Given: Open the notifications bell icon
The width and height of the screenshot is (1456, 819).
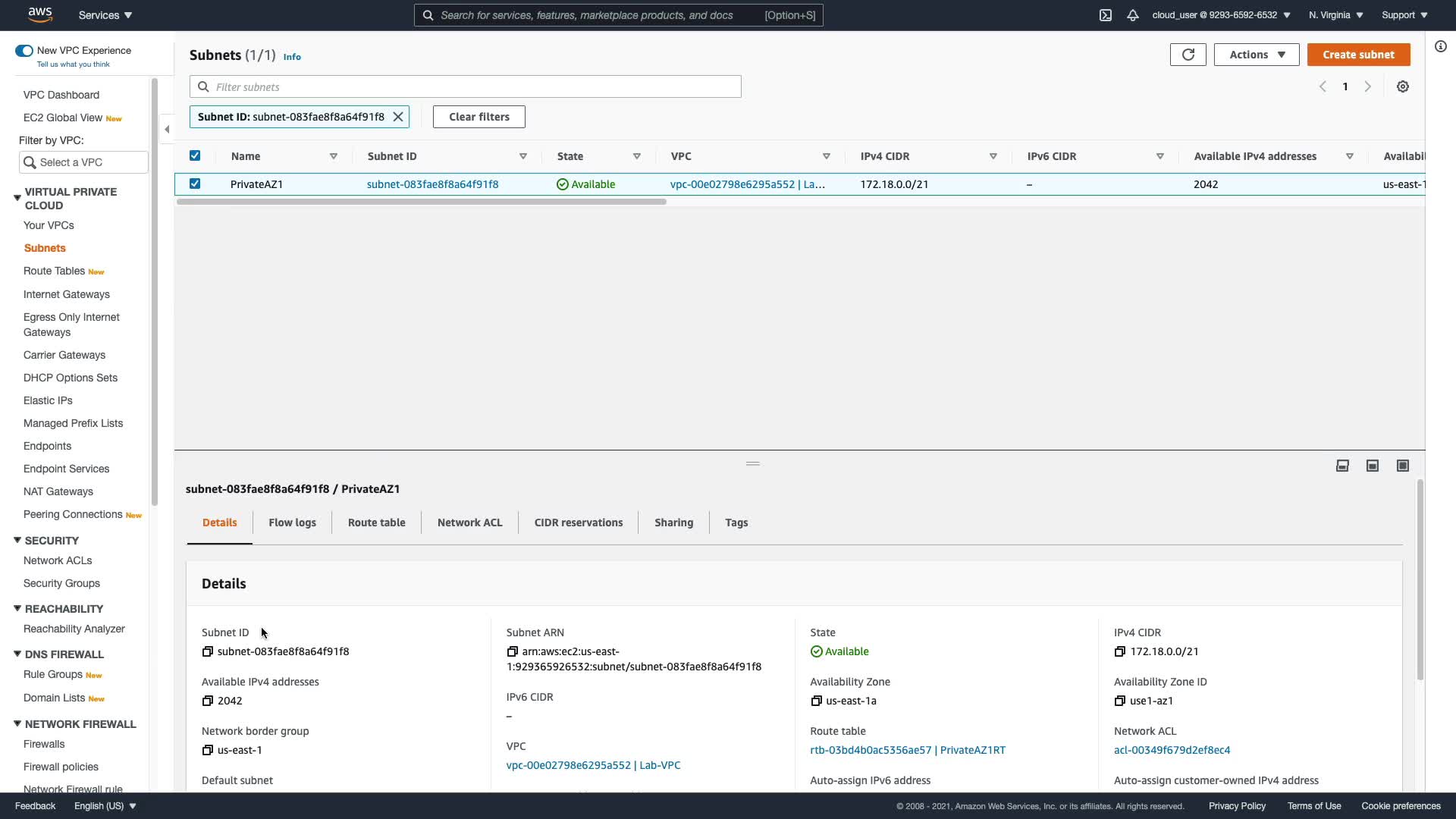Looking at the screenshot, I should [1133, 15].
